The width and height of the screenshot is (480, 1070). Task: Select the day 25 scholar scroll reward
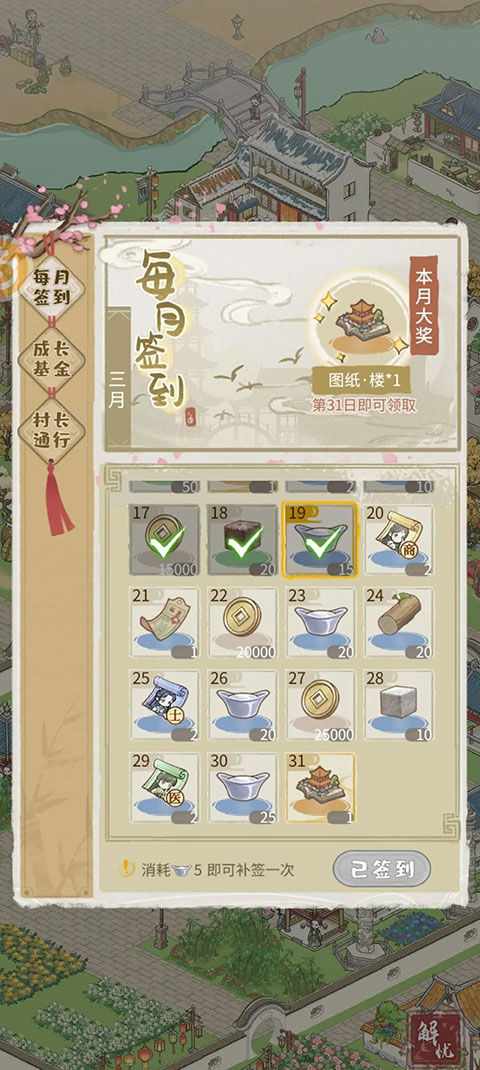165,705
